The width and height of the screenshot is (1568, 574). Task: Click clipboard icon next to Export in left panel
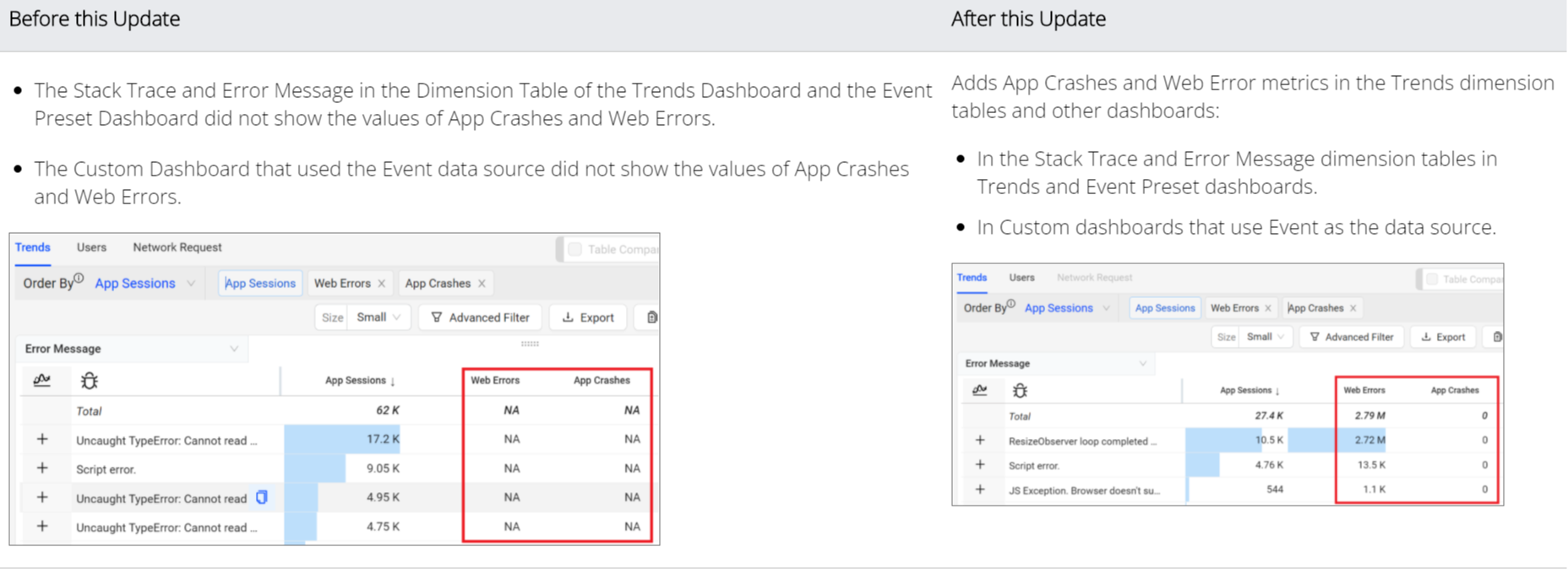pyautogui.click(x=651, y=317)
